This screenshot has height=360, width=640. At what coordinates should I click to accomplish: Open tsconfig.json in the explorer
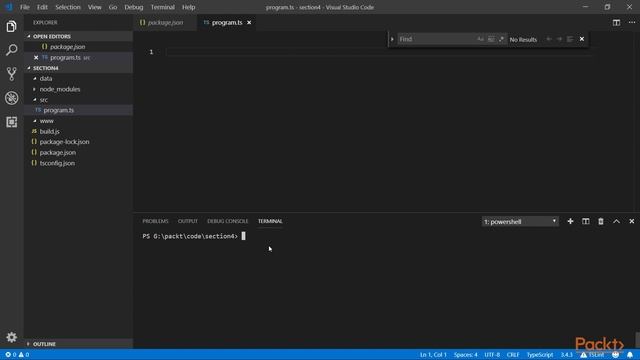click(x=78, y=163)
